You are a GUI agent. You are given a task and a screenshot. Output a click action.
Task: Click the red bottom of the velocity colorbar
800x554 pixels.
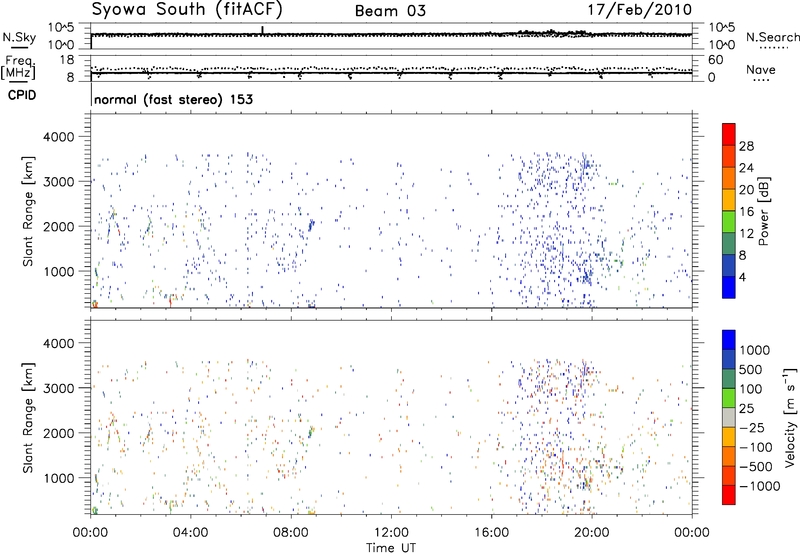click(729, 495)
